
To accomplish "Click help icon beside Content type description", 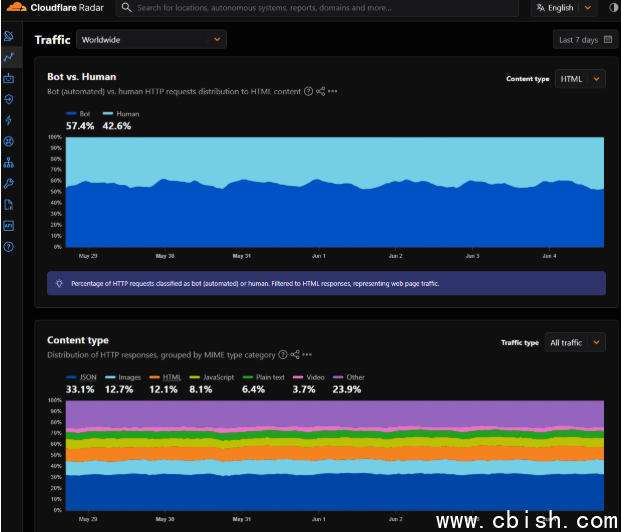I will pyautogui.click(x=282, y=355).
